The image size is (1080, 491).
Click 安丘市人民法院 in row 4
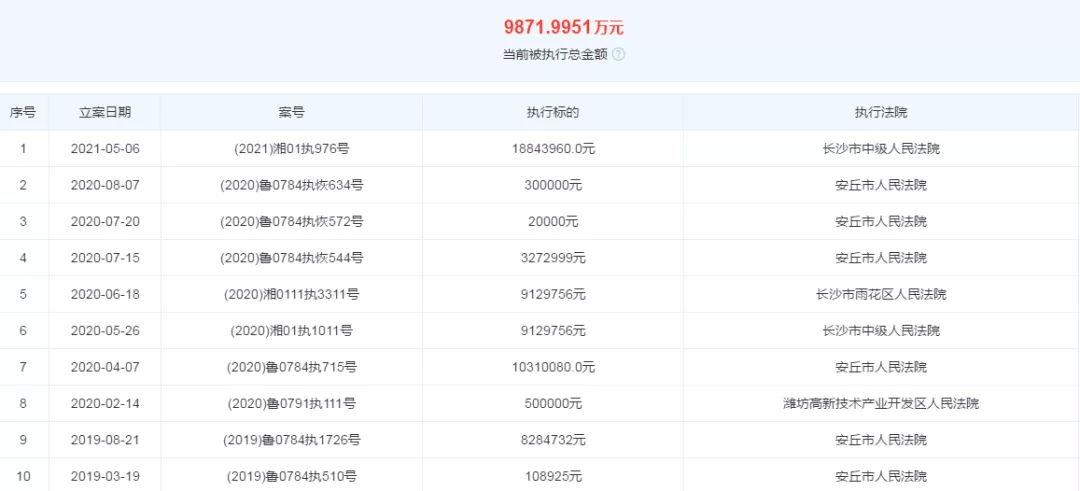[x=881, y=258]
